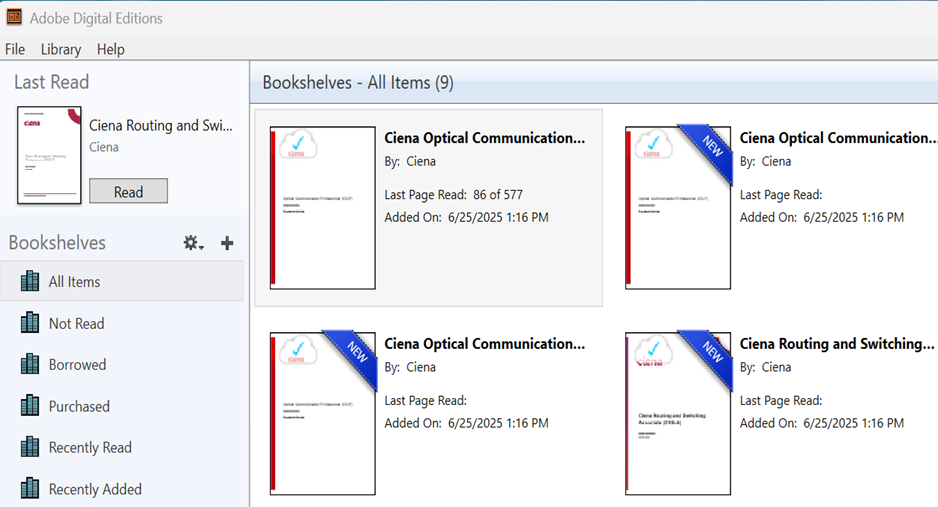
Task: Click the Adobe Digital Editions app icon
Action: click(x=14, y=17)
